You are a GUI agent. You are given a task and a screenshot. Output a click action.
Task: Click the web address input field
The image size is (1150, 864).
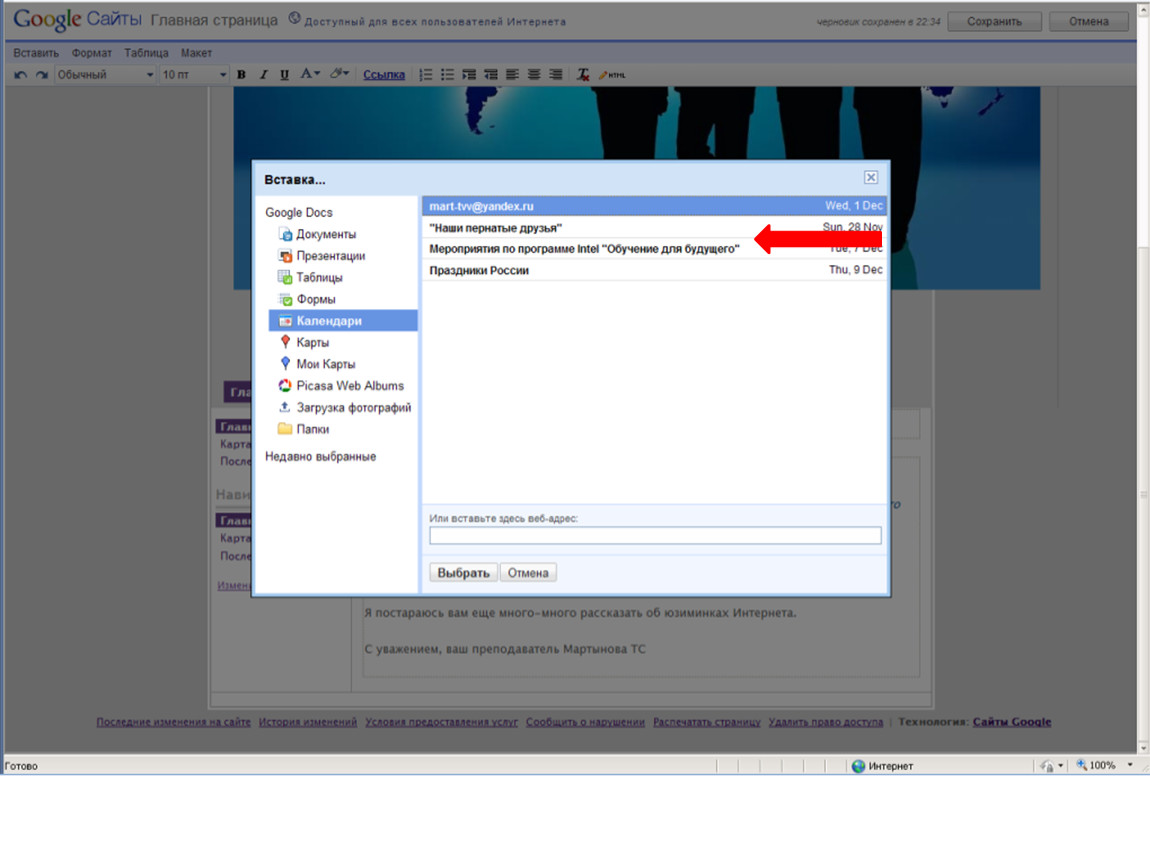coord(655,536)
